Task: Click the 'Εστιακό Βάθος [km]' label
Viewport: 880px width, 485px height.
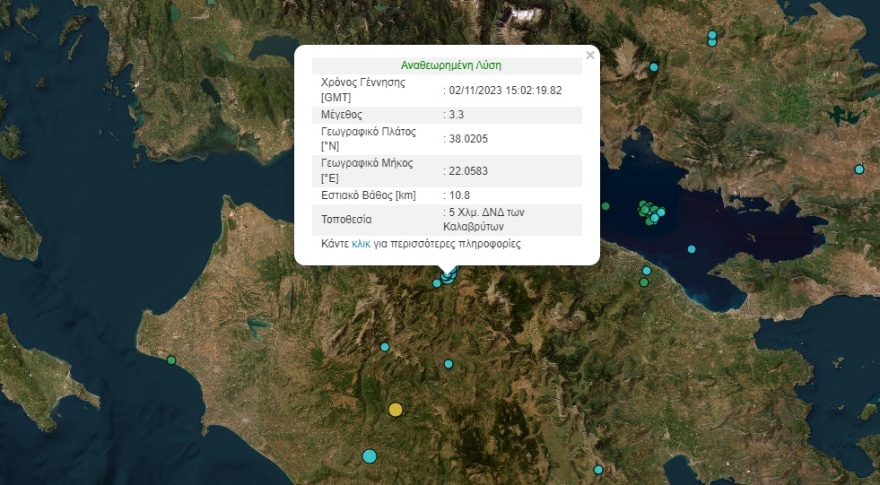Action: pos(369,195)
